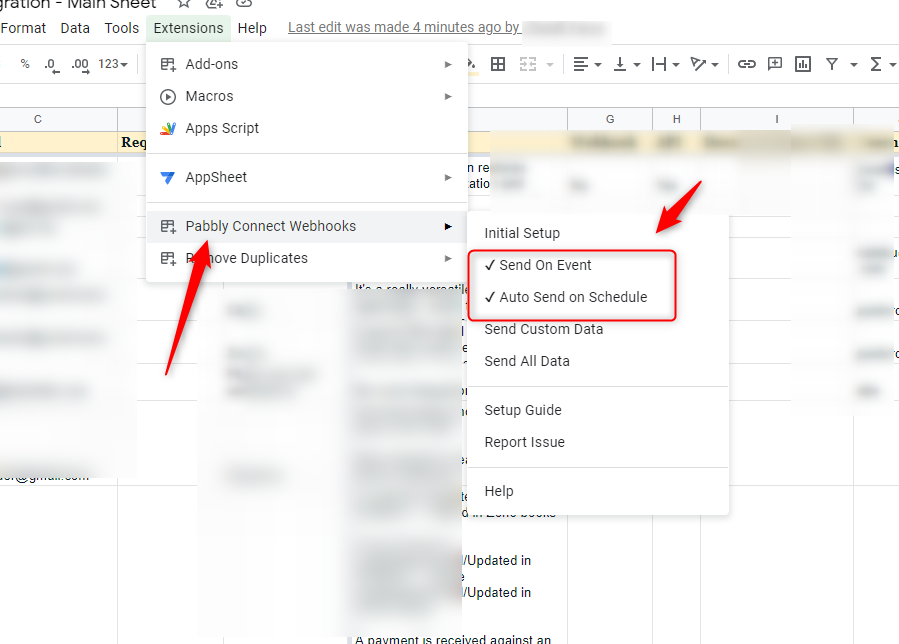Insert a link using the toolbar
Viewport: 899px width, 644px height.
coord(746,64)
